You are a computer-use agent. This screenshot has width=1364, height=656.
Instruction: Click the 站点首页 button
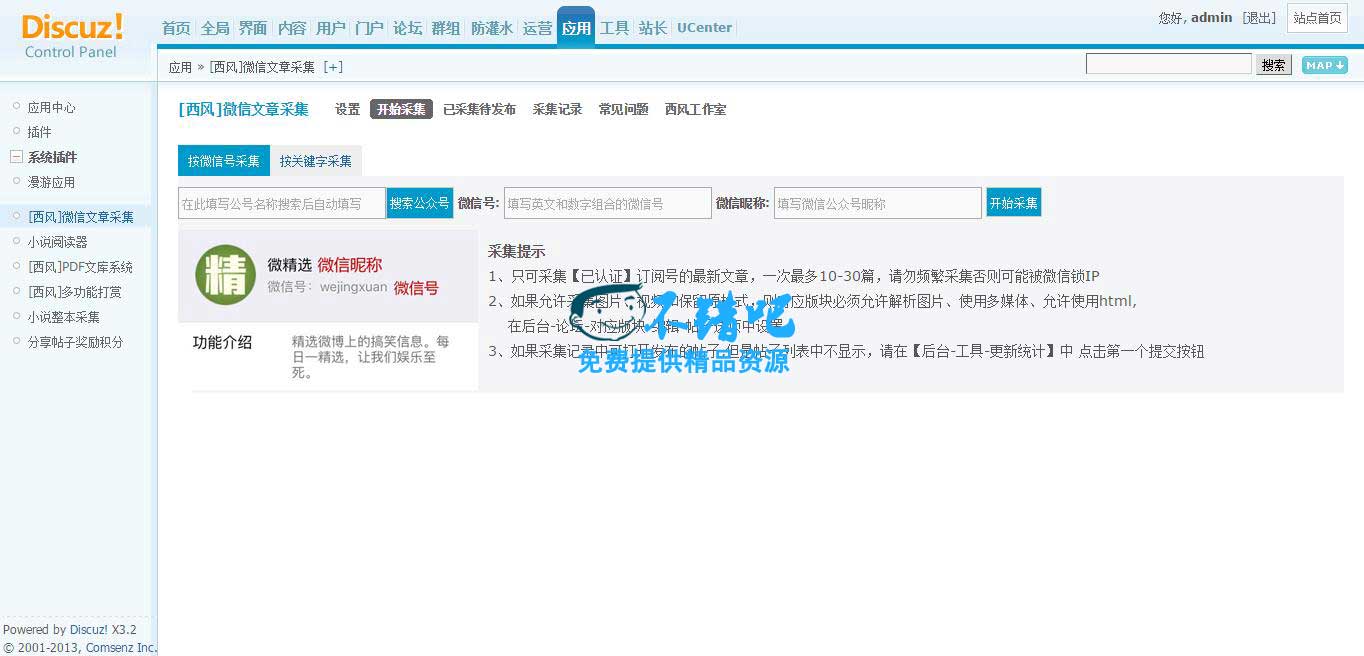coord(1317,18)
